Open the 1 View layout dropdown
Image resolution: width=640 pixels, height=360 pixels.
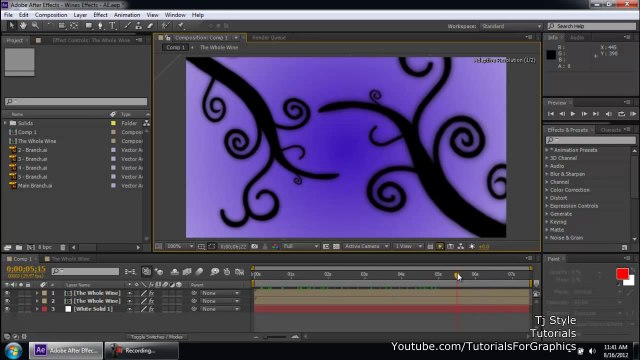coord(408,247)
